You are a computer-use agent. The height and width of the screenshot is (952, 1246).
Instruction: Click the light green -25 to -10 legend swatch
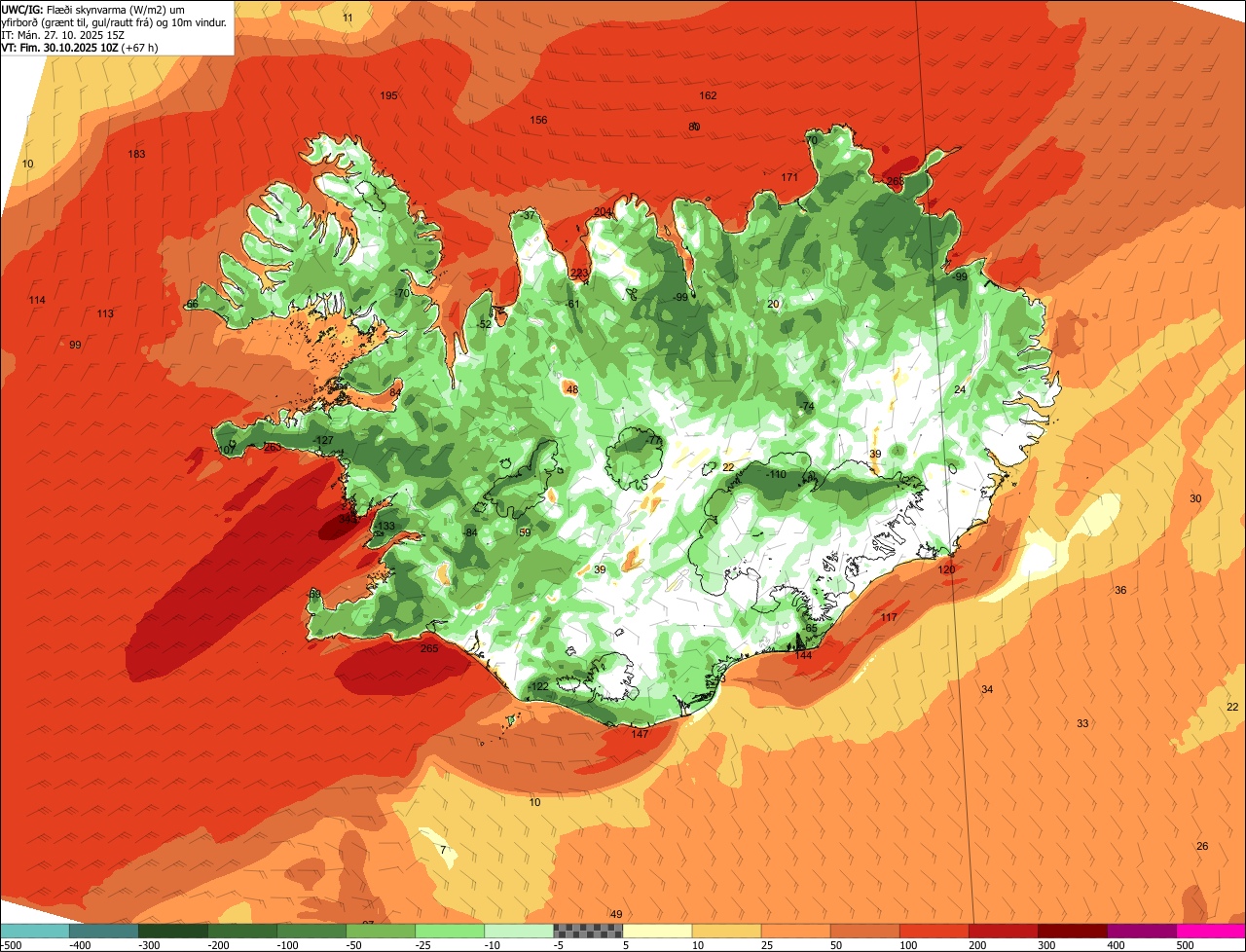[450, 932]
